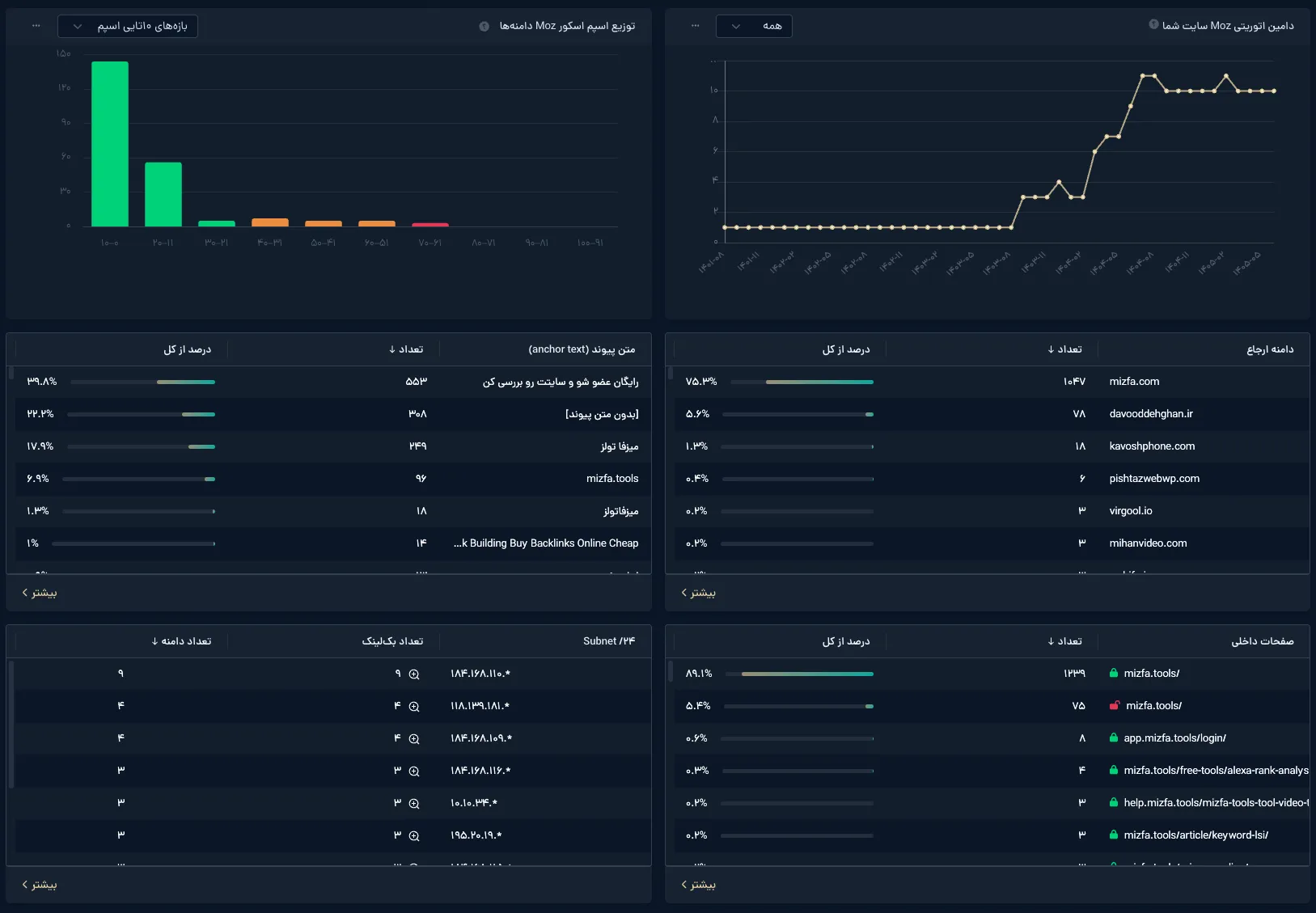The image size is (1316, 913).
Task: Click the scrollbar of referring domains table
Action: 671,374
